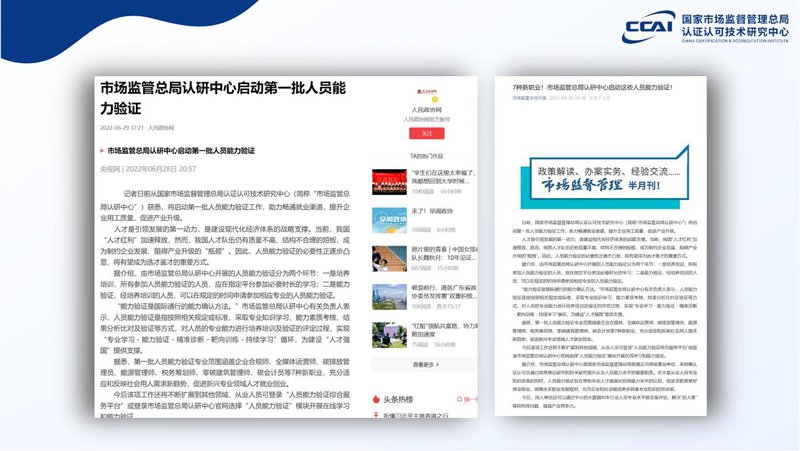Click the 人民政协网 account avatar logo
The image size is (800, 451).
(x=428, y=93)
